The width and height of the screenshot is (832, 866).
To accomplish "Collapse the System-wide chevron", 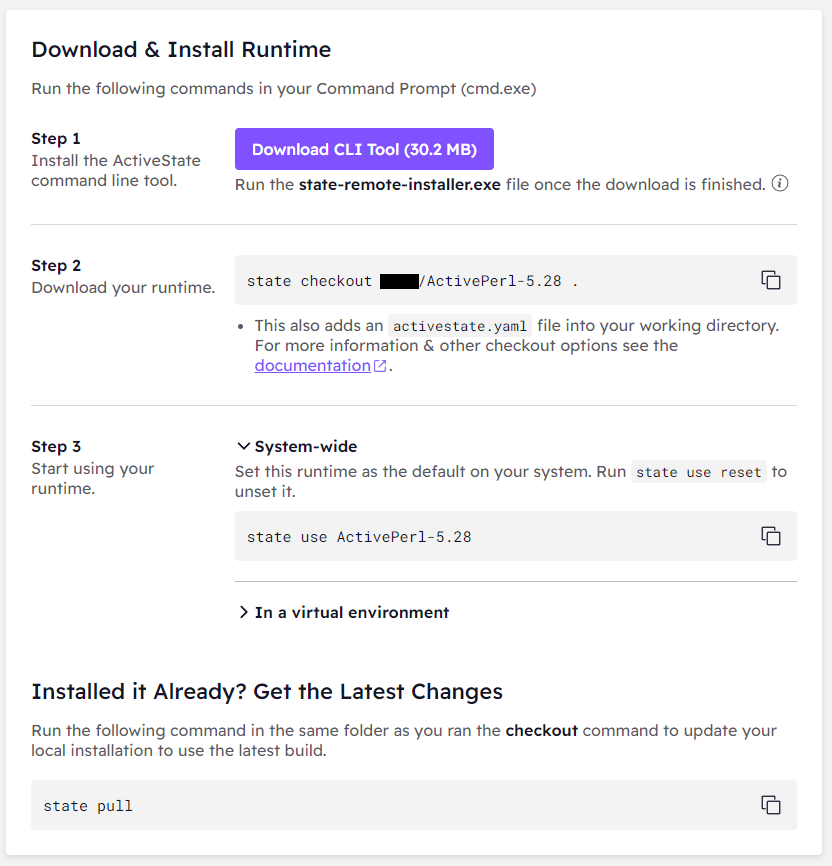I will [243, 446].
